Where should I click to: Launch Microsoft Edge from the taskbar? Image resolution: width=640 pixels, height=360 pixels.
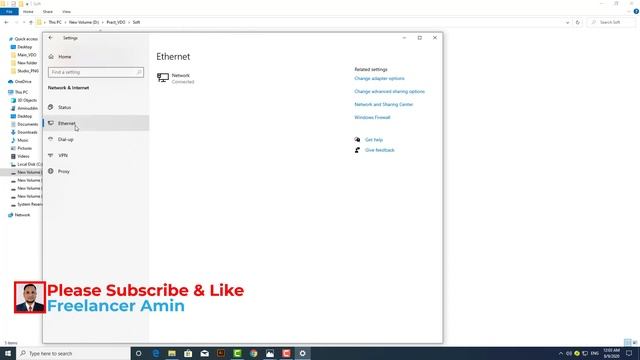[156, 353]
